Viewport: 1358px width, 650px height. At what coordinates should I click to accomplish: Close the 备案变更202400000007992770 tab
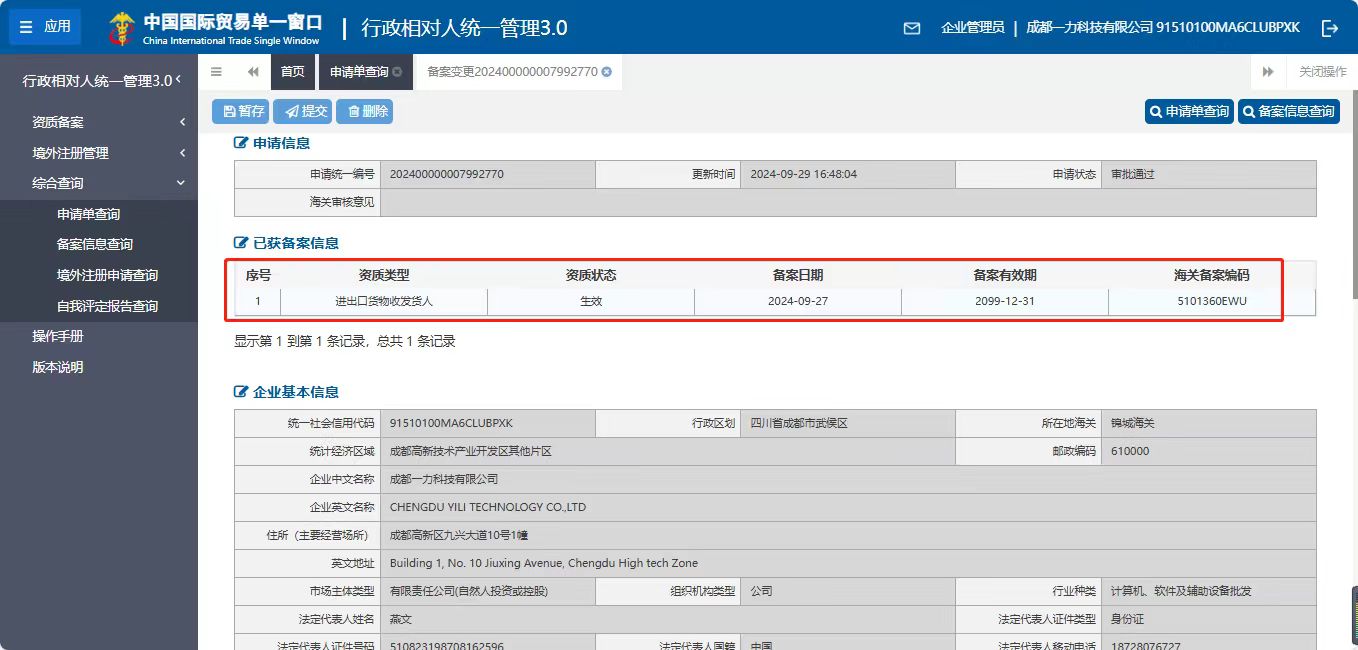click(606, 72)
